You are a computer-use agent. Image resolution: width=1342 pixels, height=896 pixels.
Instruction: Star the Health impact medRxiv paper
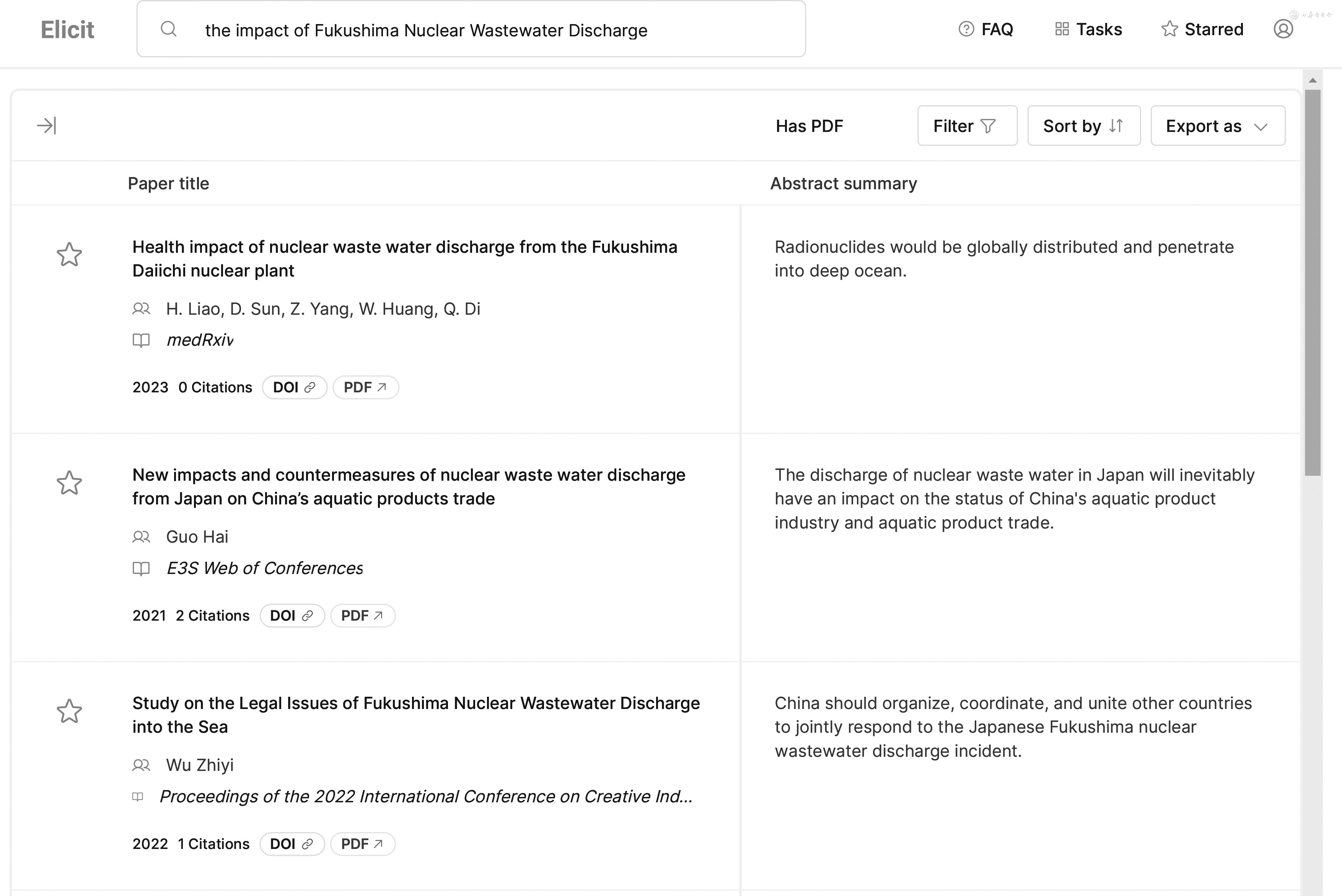(x=69, y=255)
